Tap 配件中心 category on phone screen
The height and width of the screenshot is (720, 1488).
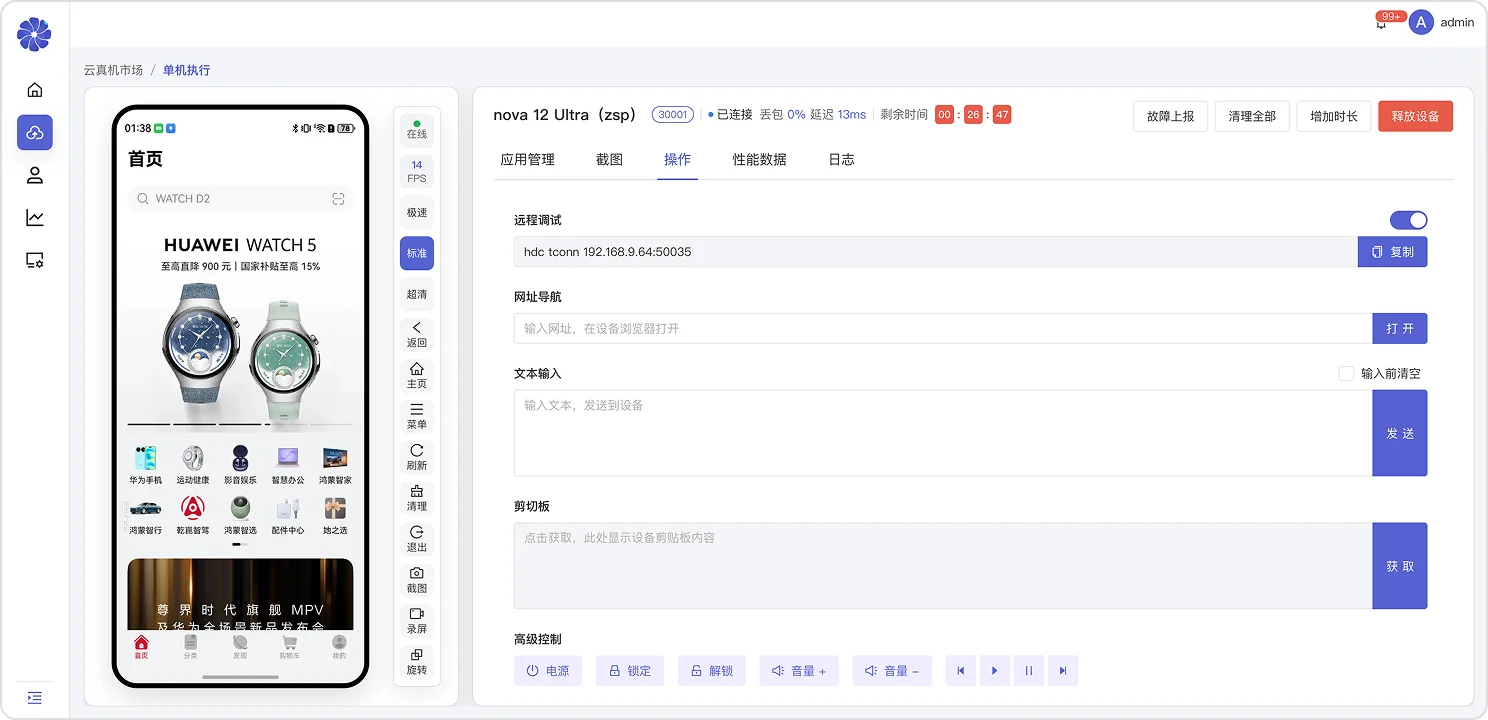coord(288,515)
